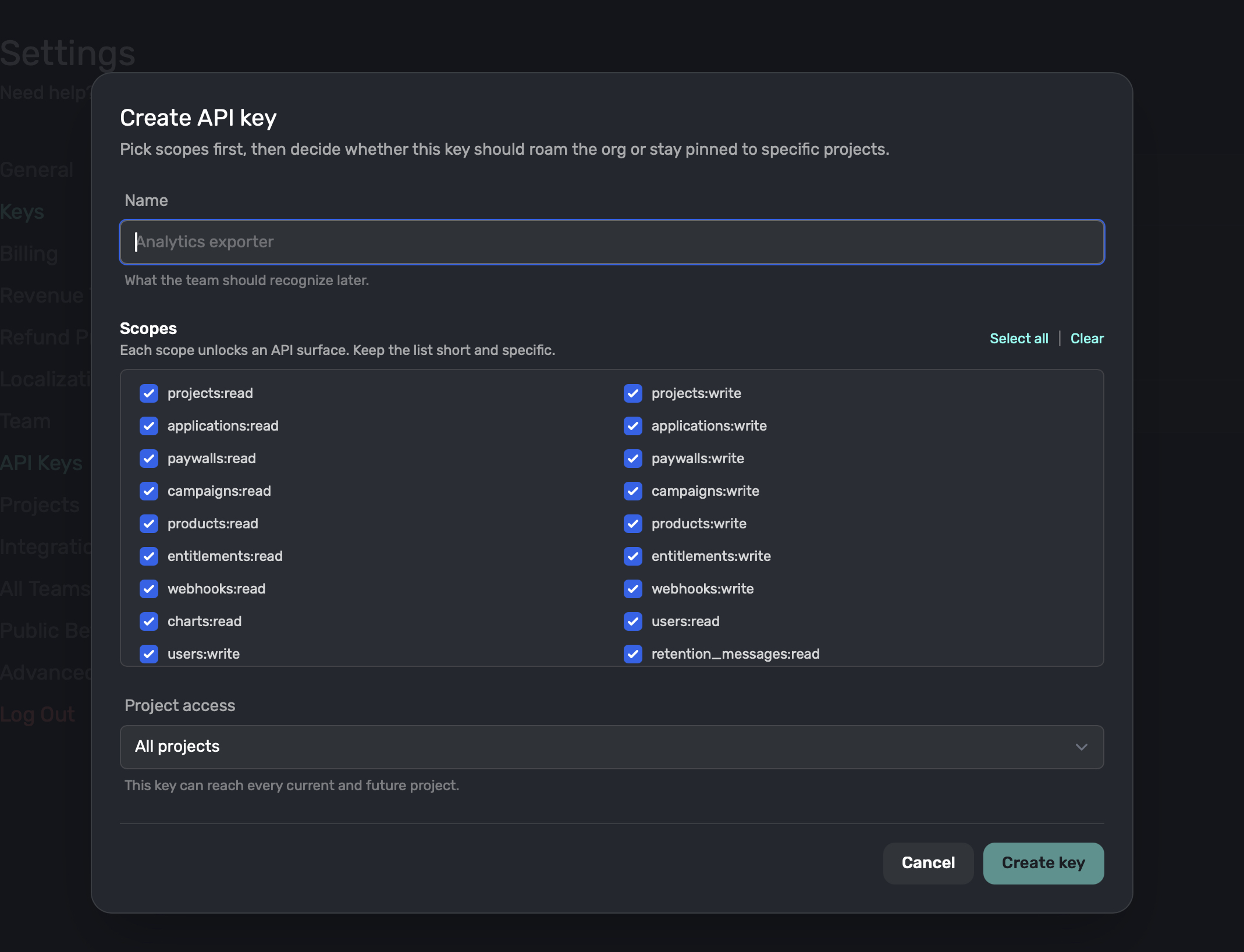Cancel the Create API key dialog
Image resolution: width=1244 pixels, height=952 pixels.
[x=928, y=863]
